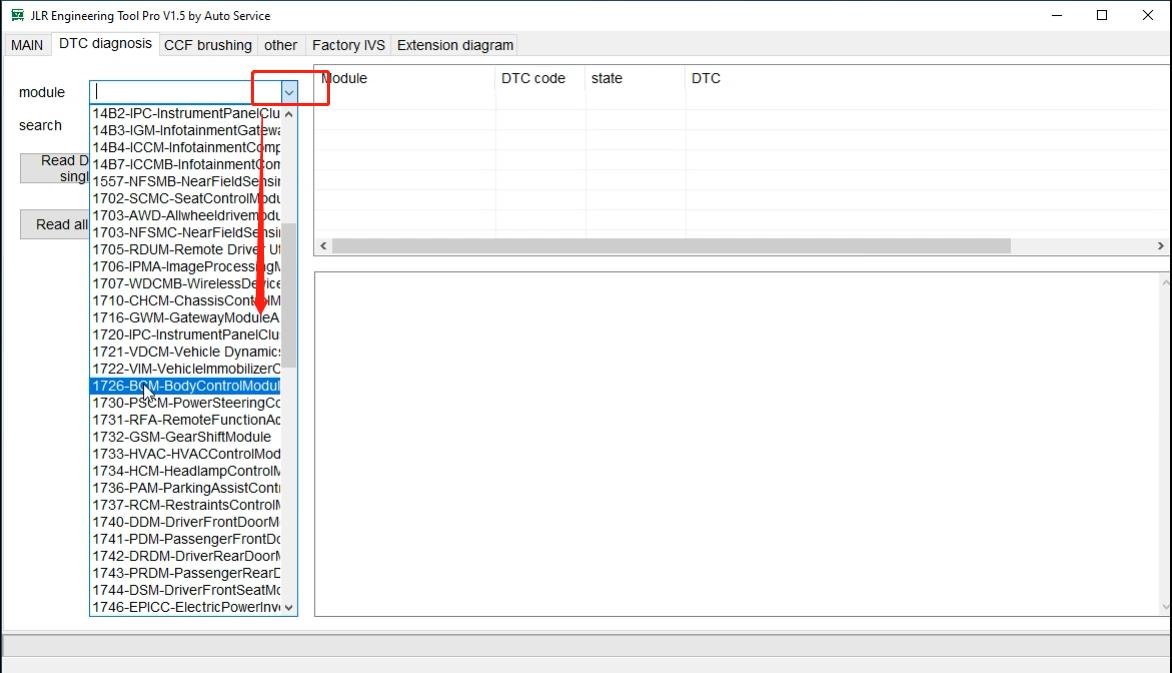This screenshot has height=673, width=1172.
Task: Select 1741-PDM-PassengerFrontDoor entry
Action: click(185, 539)
